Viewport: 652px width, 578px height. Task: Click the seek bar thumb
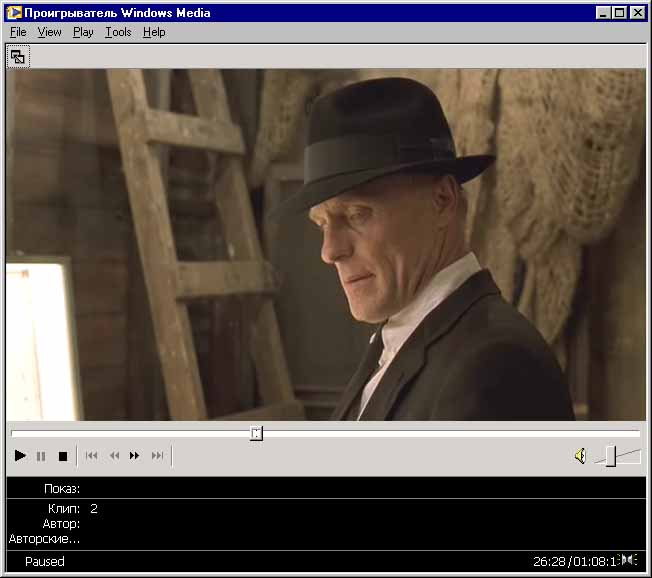[x=256, y=433]
